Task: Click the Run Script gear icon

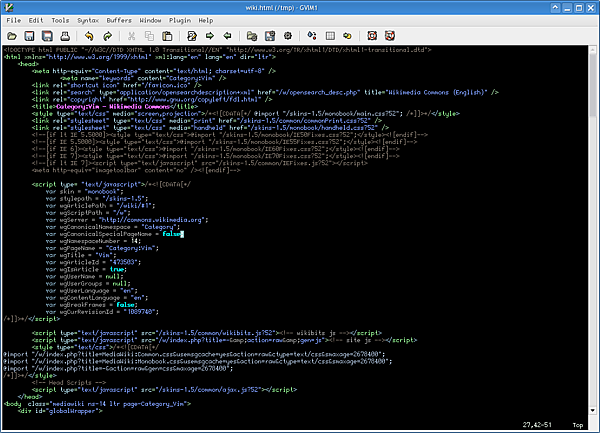Action: click(x=286, y=35)
